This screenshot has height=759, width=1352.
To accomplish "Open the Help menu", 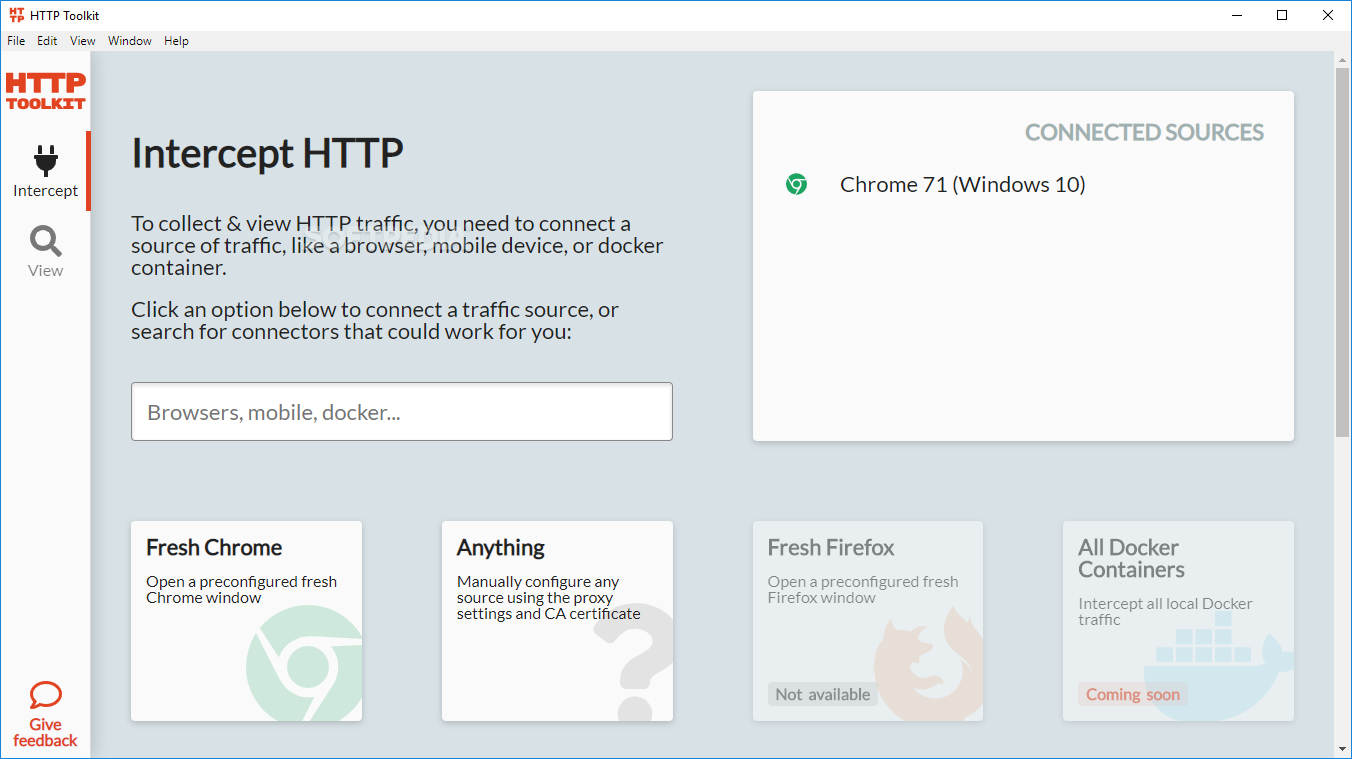I will click(x=176, y=41).
